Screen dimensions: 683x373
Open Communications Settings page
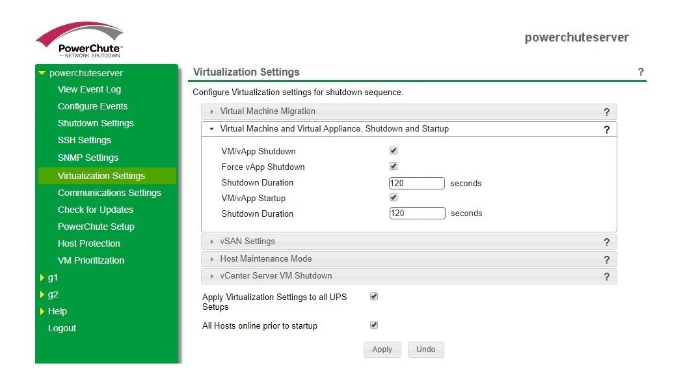pos(109,193)
